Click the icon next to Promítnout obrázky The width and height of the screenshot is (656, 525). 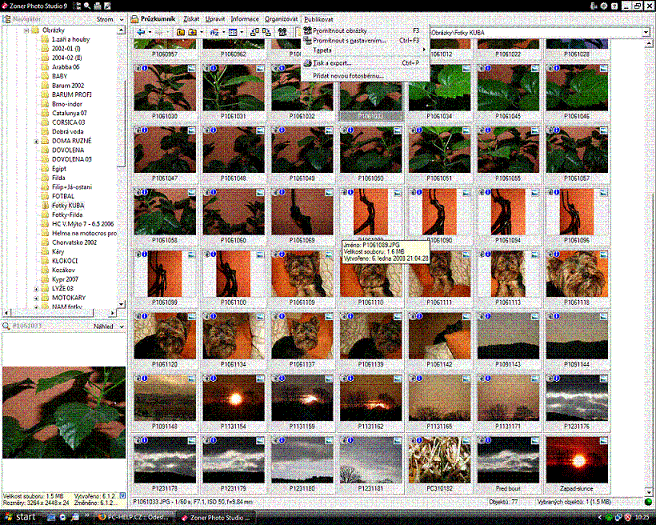(x=306, y=30)
